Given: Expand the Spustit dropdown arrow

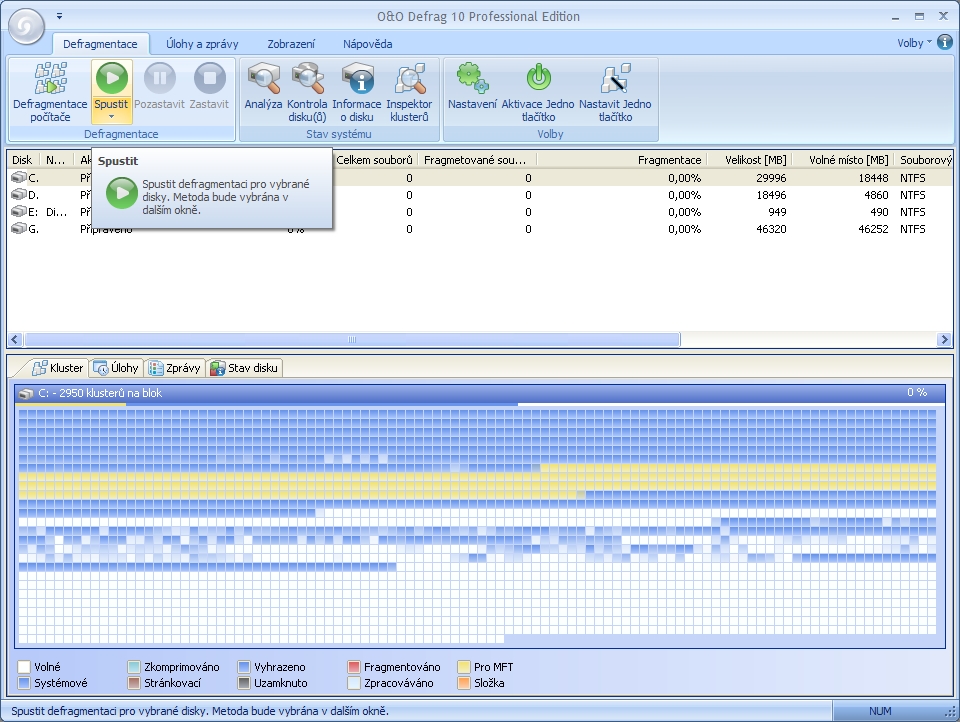Looking at the screenshot, I should click(111, 116).
